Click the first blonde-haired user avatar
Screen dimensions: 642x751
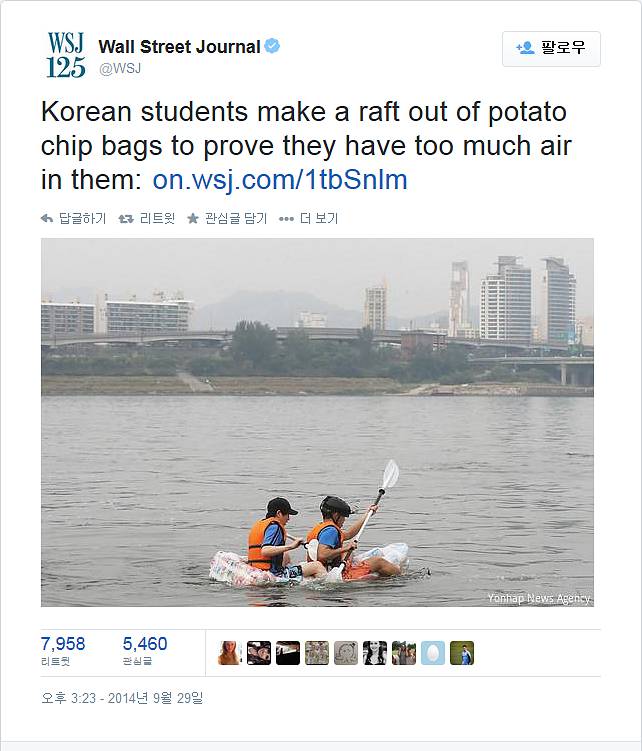[x=230, y=653]
